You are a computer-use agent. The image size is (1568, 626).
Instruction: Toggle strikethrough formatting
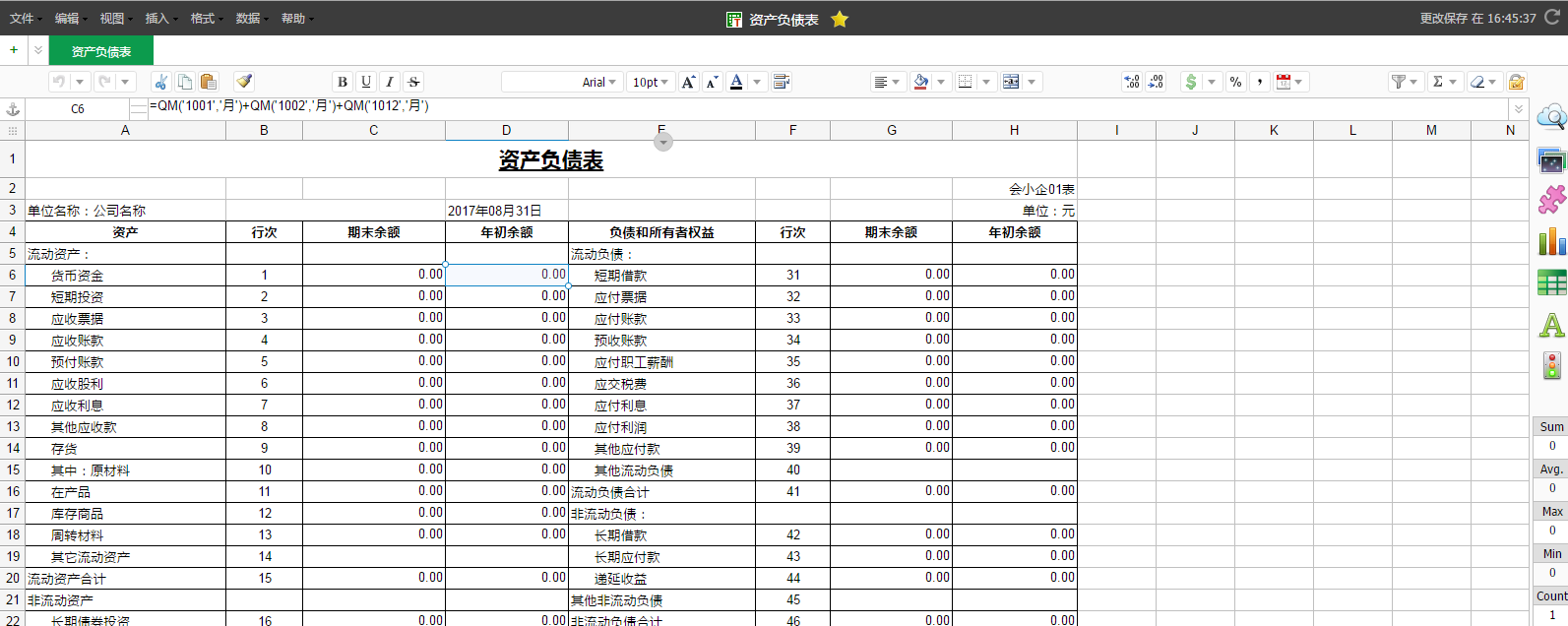tap(413, 82)
